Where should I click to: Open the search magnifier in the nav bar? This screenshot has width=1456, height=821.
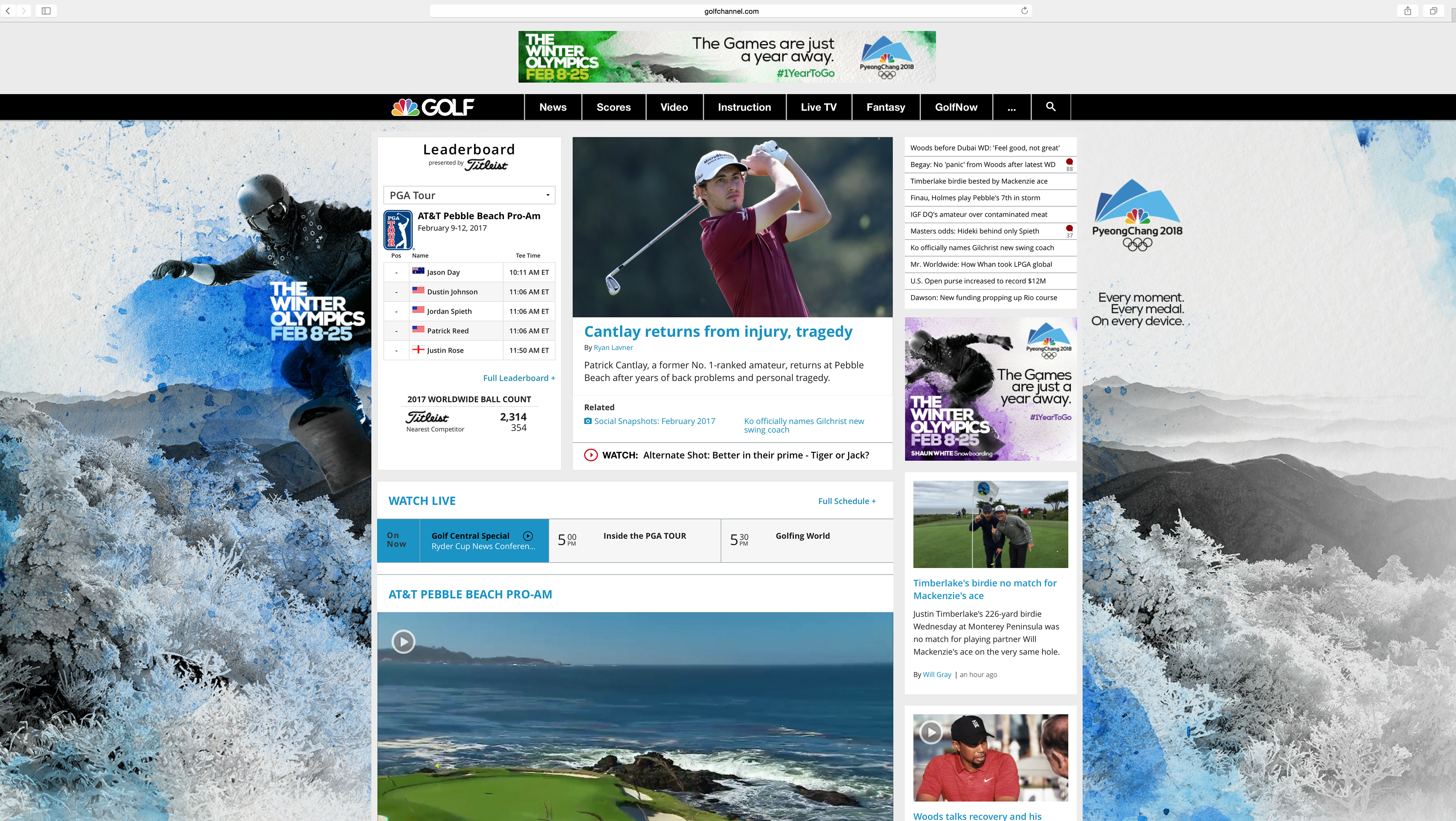click(1051, 107)
